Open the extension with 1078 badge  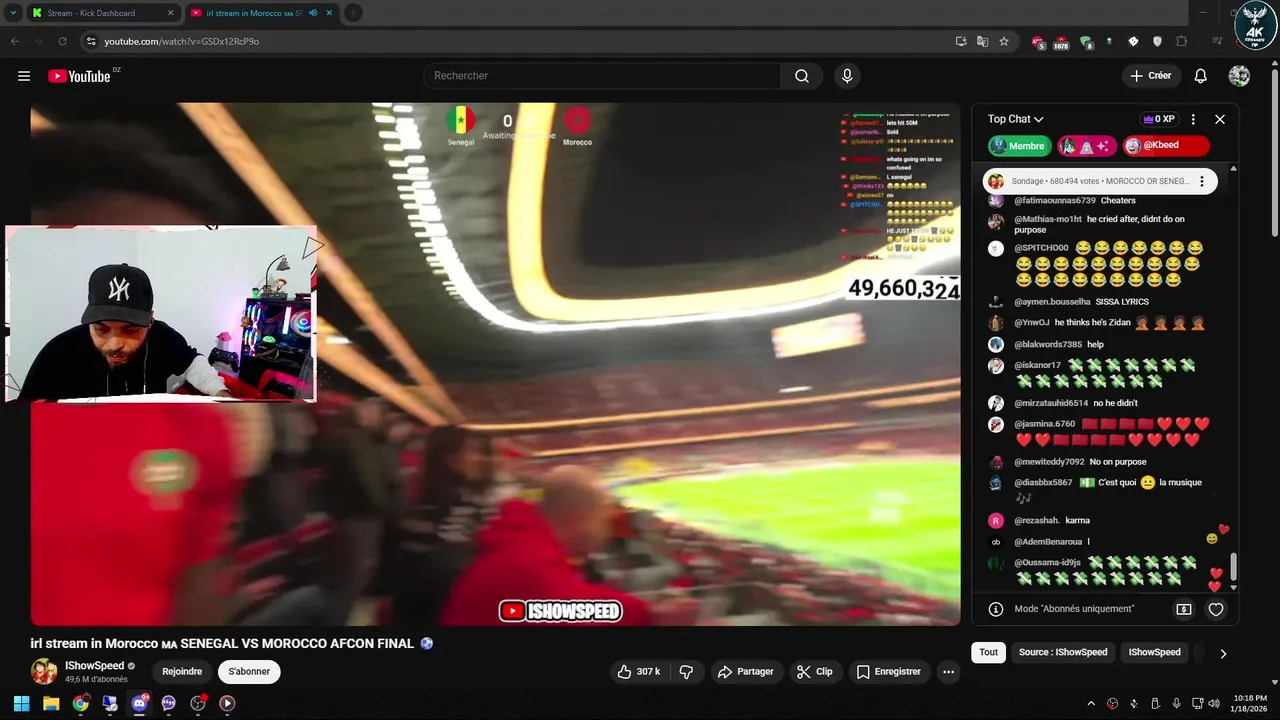coord(1062,42)
